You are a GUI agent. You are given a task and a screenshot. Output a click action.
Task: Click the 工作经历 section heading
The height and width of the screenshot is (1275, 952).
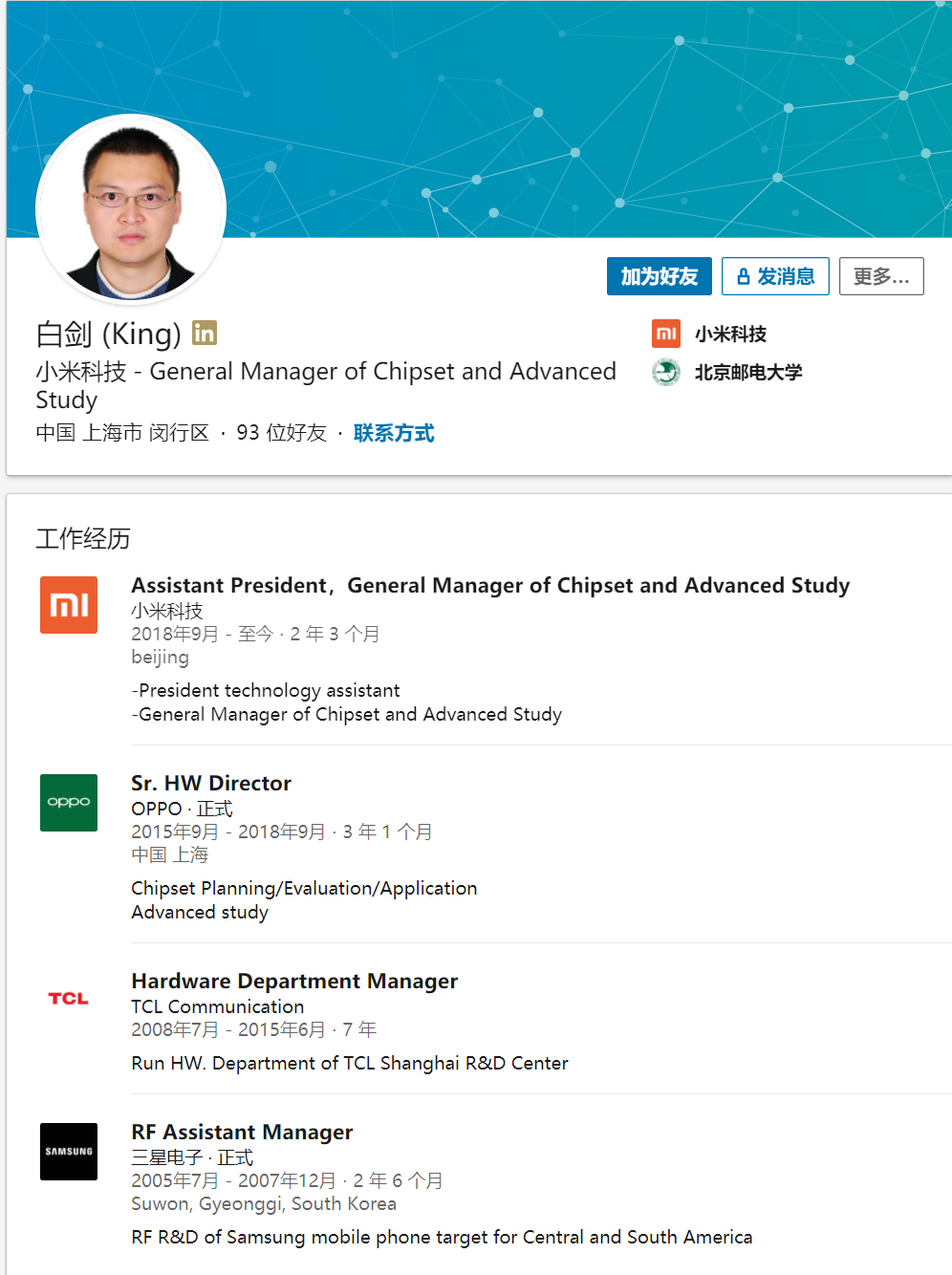(83, 538)
